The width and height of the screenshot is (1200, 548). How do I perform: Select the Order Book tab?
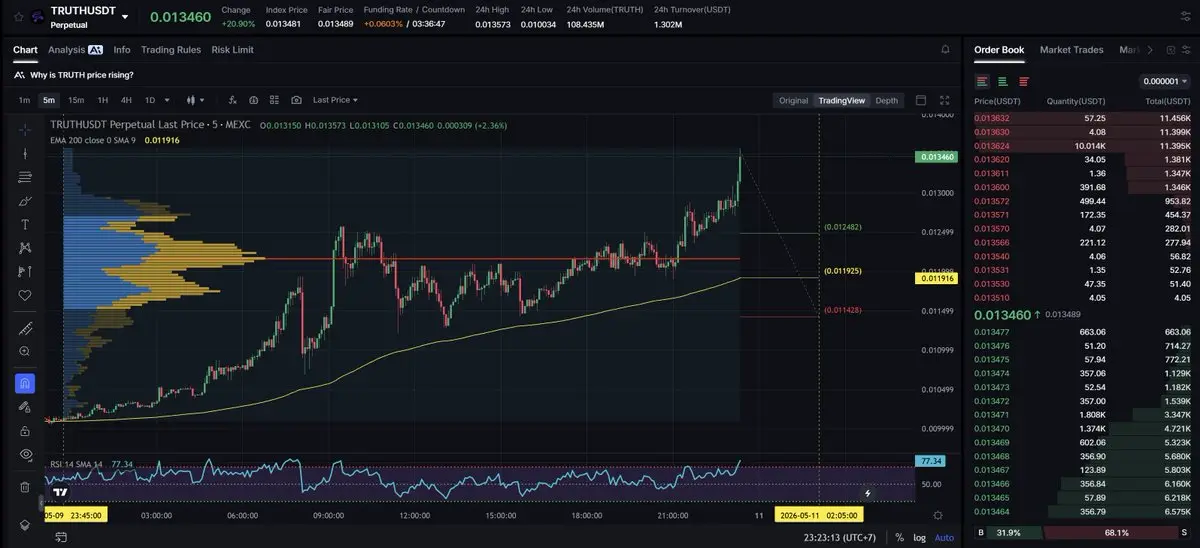pos(999,49)
